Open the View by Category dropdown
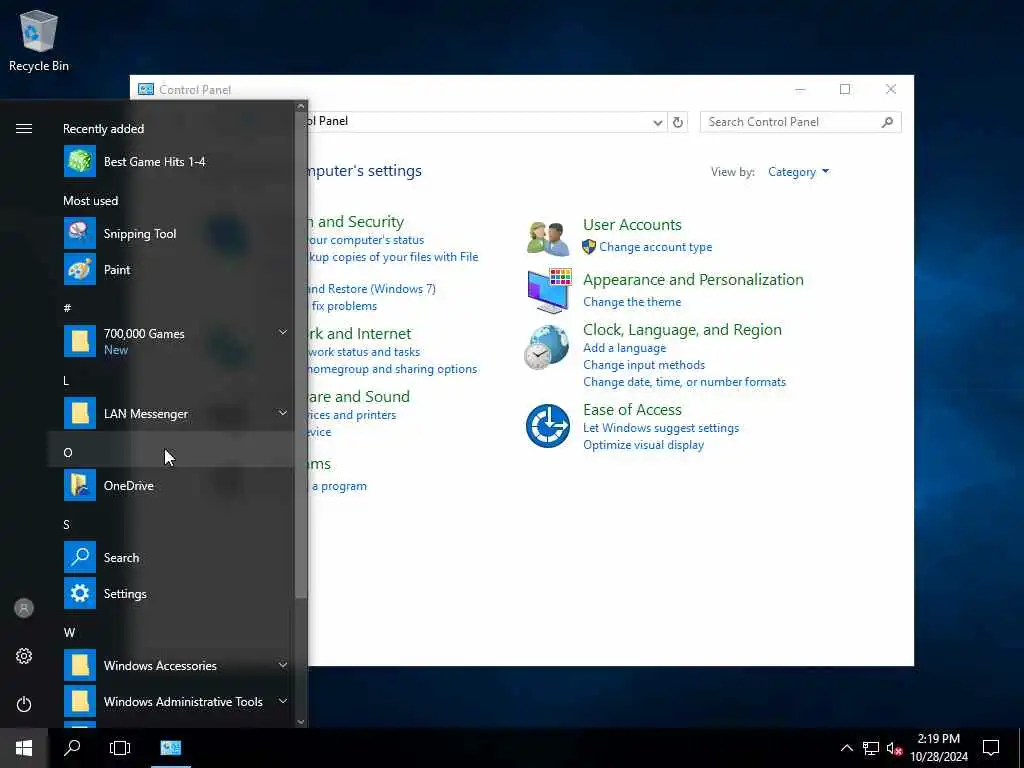Screen dimensions: 1024x768 (x=798, y=172)
